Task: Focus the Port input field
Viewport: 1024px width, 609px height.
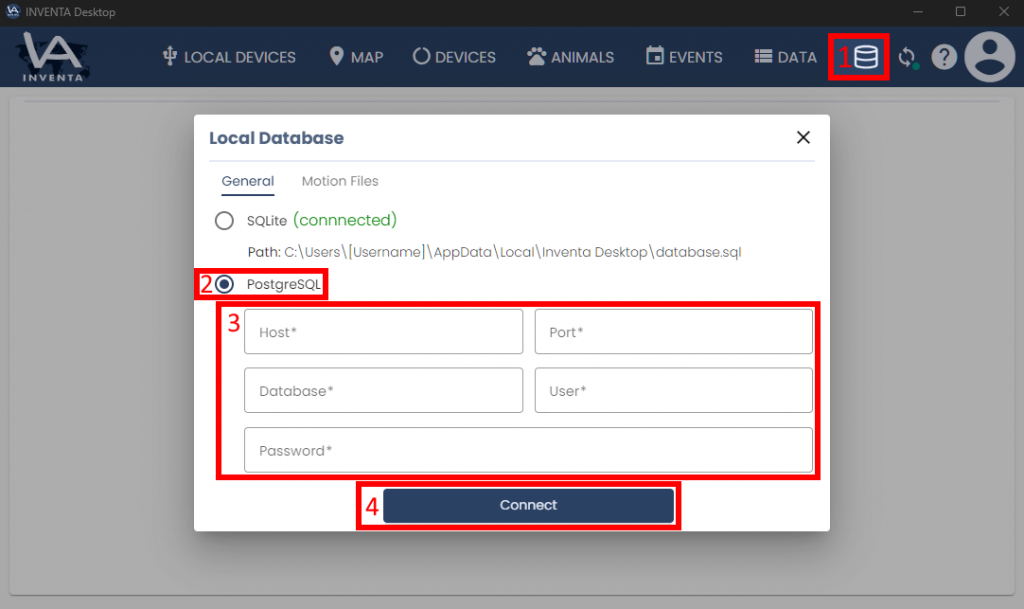Action: [x=673, y=332]
